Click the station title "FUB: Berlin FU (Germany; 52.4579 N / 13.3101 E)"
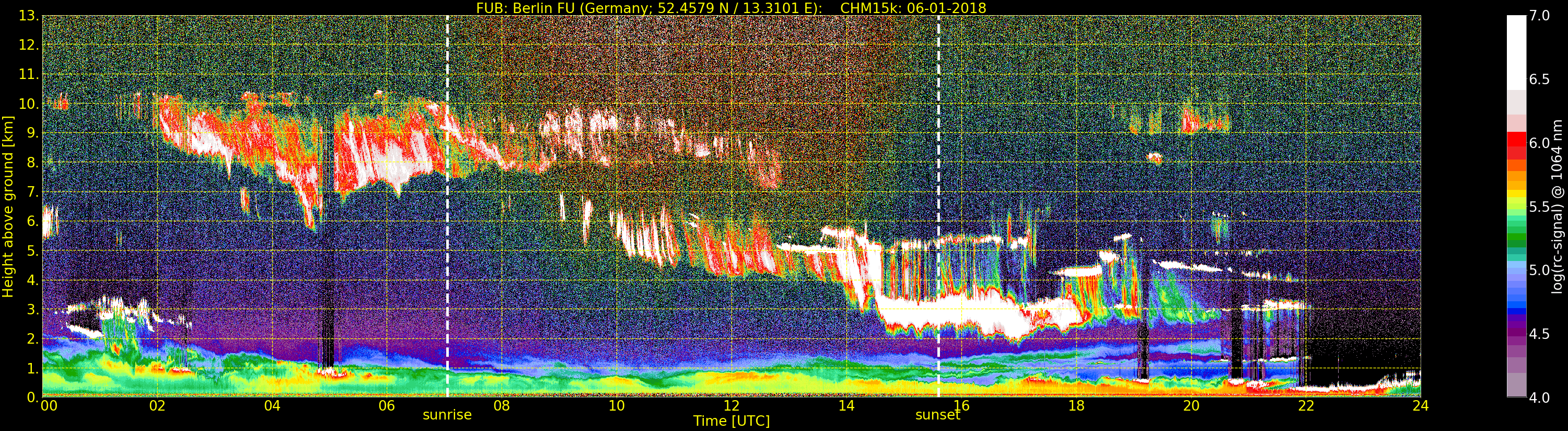 point(649,8)
